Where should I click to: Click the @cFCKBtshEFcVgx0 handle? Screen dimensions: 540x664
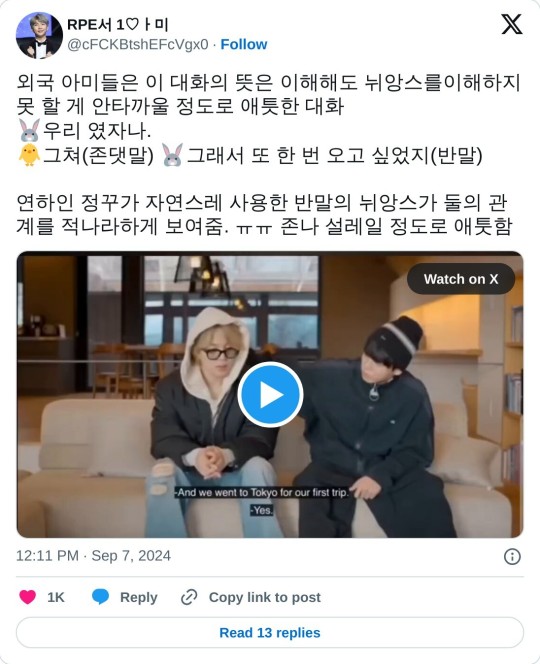click(x=138, y=44)
